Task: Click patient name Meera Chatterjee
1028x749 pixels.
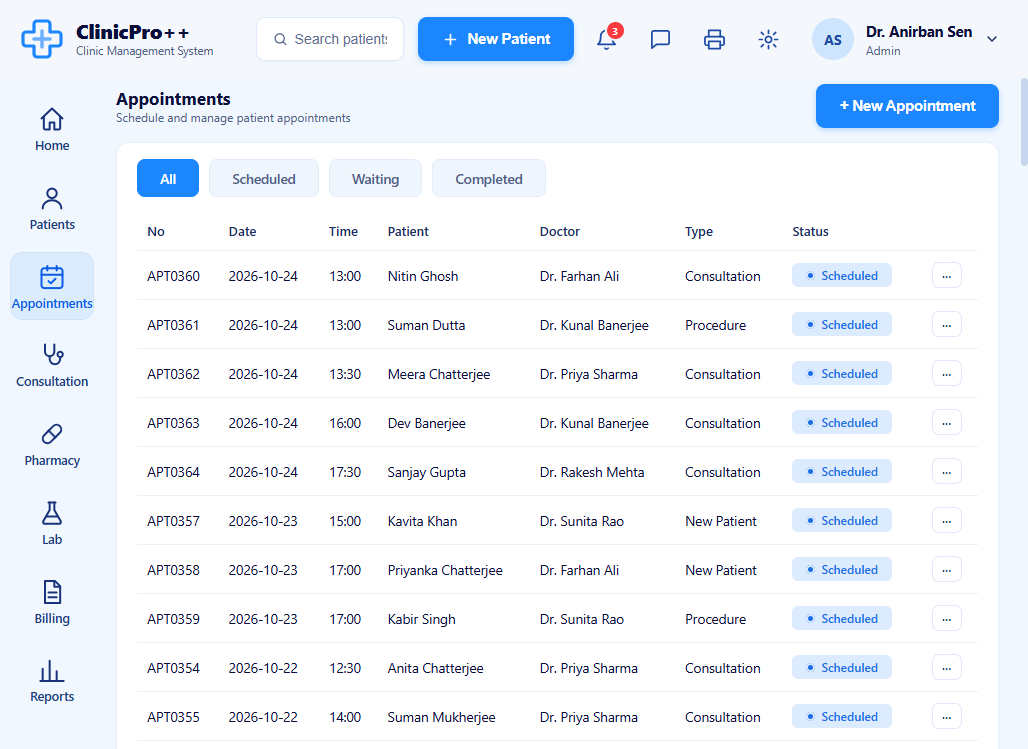Action: pyautogui.click(x=439, y=374)
